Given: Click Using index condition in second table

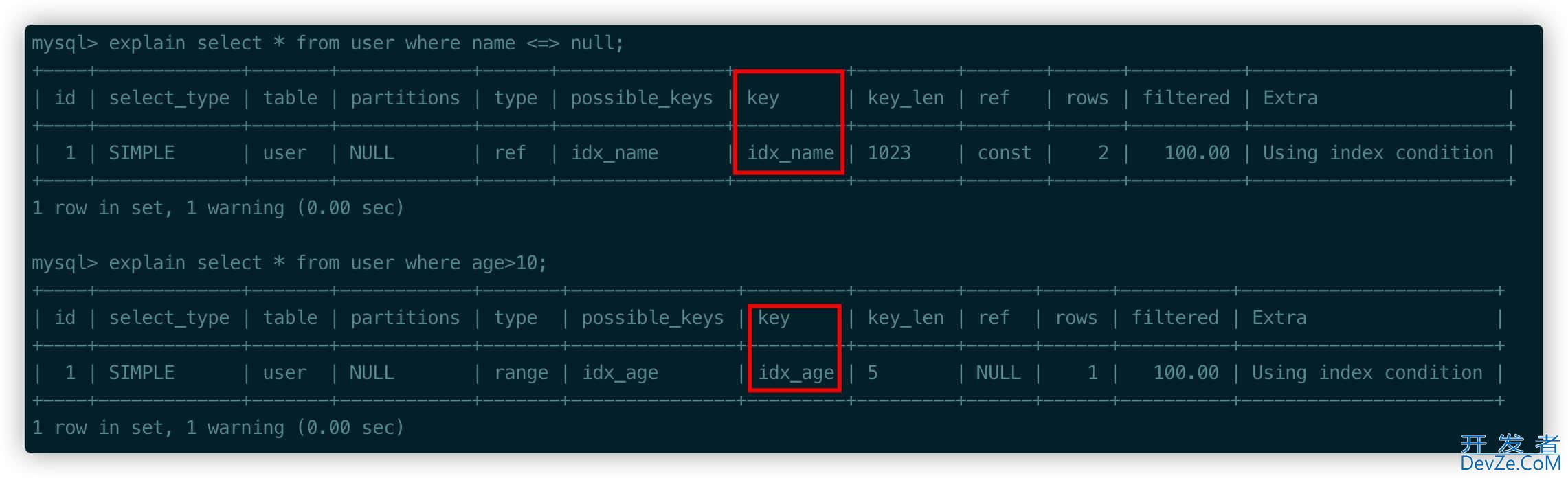Looking at the screenshot, I should tap(1367, 373).
